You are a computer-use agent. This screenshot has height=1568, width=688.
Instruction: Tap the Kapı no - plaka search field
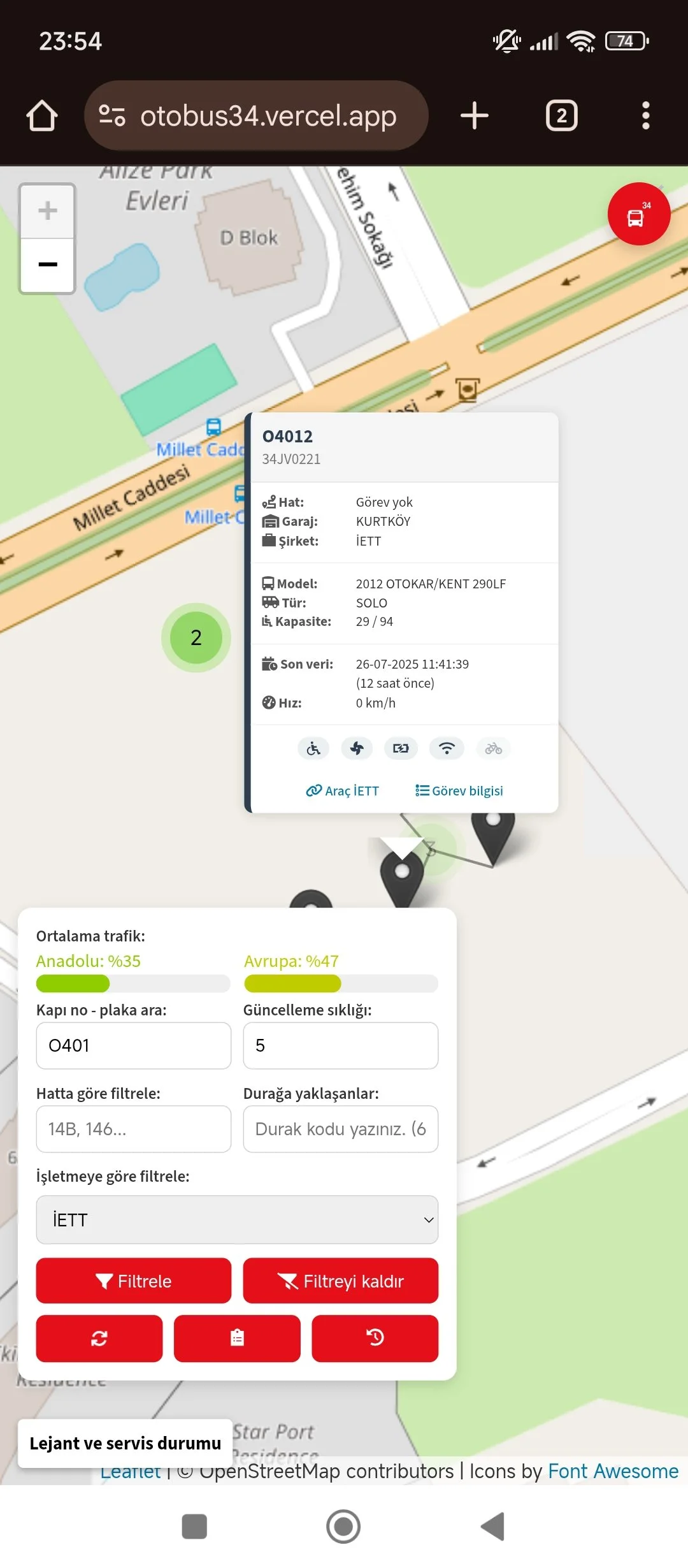134,1045
